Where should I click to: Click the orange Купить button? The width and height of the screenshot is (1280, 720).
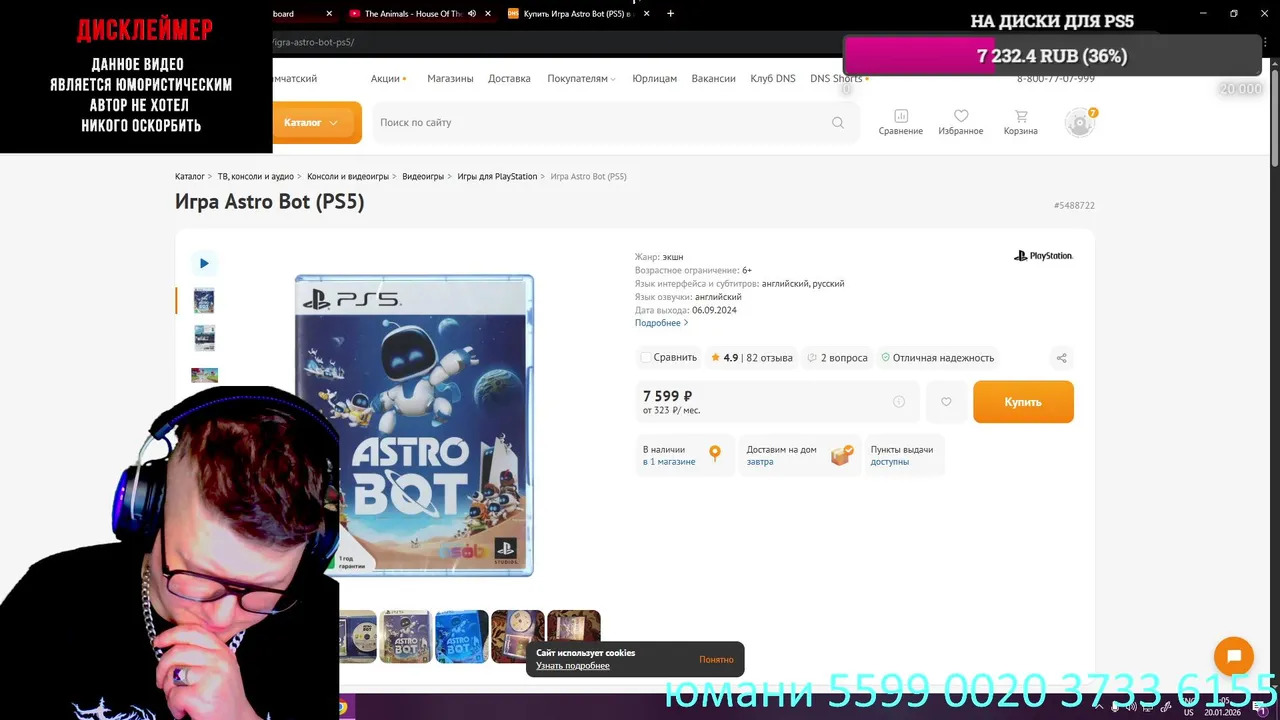[x=1023, y=402]
